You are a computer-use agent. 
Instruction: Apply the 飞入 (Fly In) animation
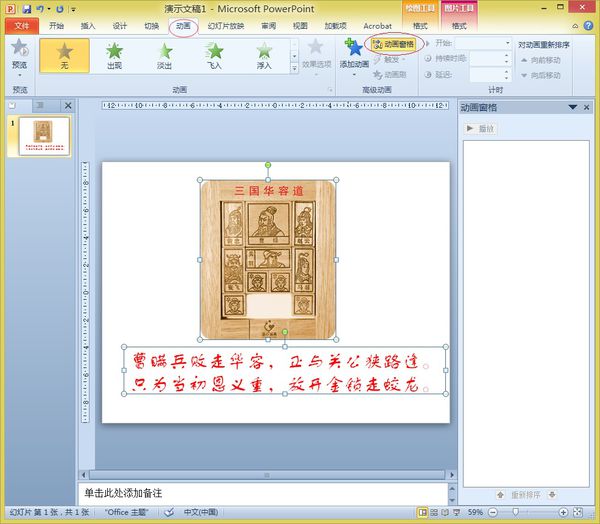[x=214, y=56]
